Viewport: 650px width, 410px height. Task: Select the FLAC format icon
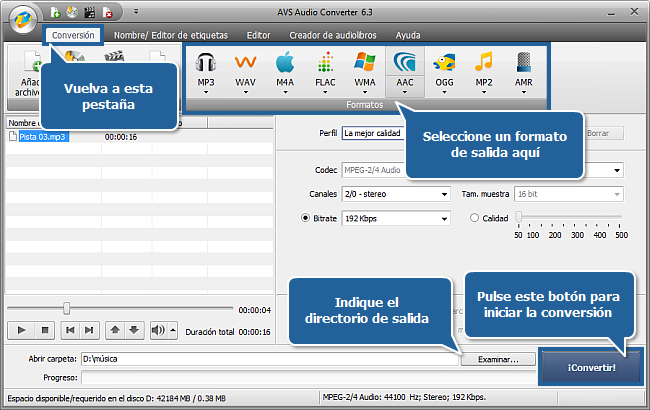[324, 66]
